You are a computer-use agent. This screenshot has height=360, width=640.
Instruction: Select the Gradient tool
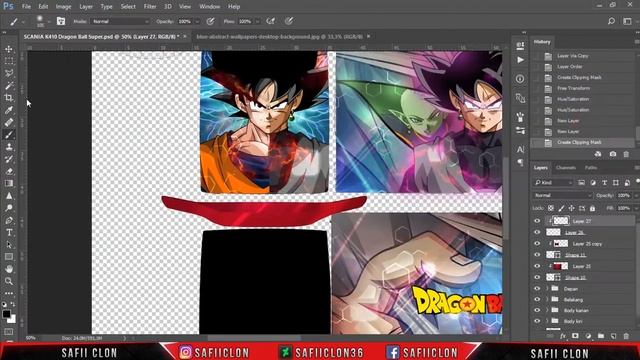pos(9,184)
